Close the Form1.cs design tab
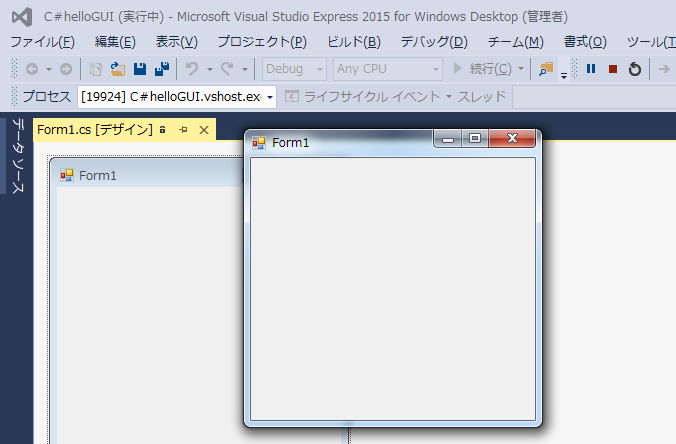The image size is (676, 444). 204,130
